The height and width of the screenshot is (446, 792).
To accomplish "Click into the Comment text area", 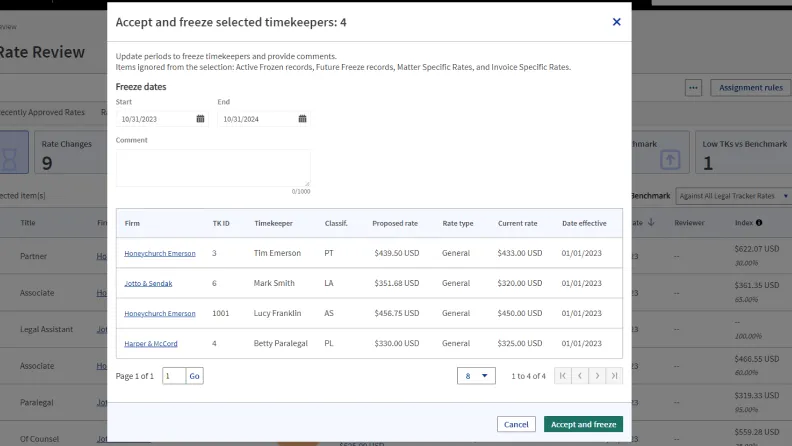I will coord(212,167).
